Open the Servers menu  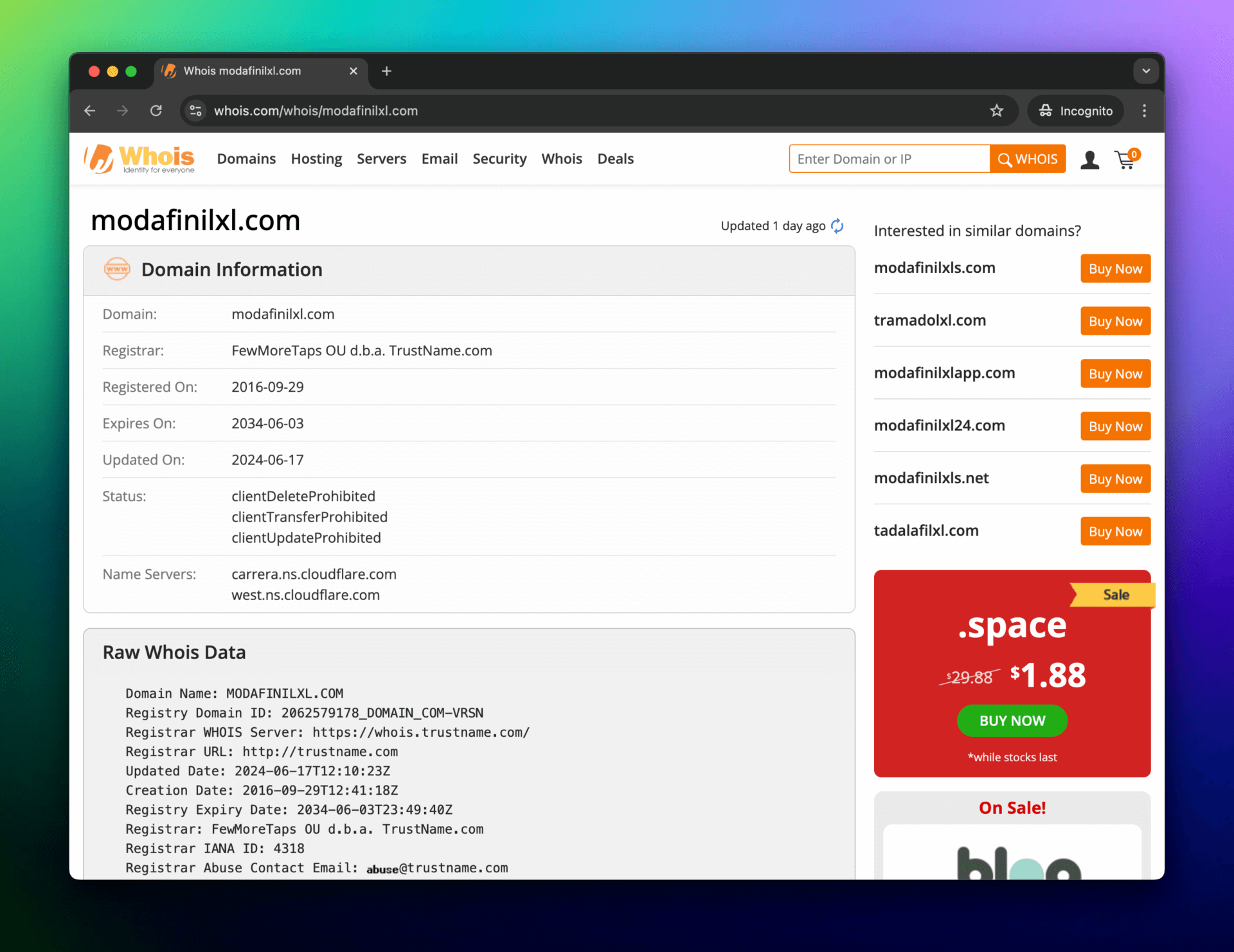(x=382, y=159)
